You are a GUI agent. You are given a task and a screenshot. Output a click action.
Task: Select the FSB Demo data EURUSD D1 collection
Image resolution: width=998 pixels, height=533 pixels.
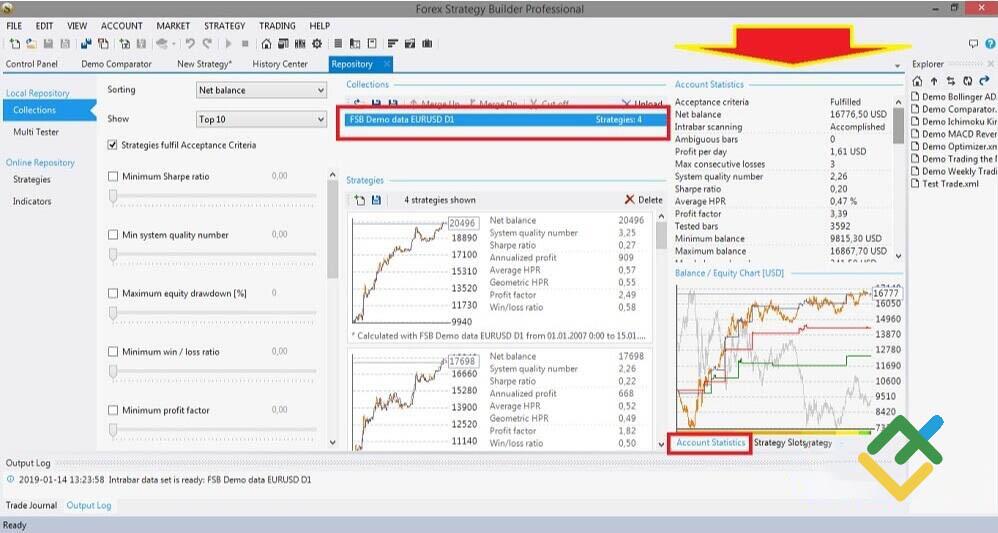point(504,120)
